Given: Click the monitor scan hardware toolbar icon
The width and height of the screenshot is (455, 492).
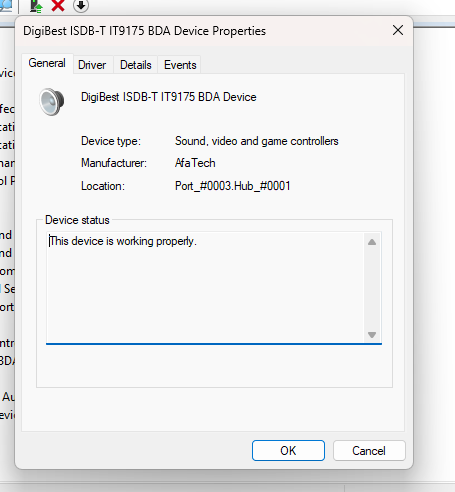Looking at the screenshot, I should pos(6,6).
